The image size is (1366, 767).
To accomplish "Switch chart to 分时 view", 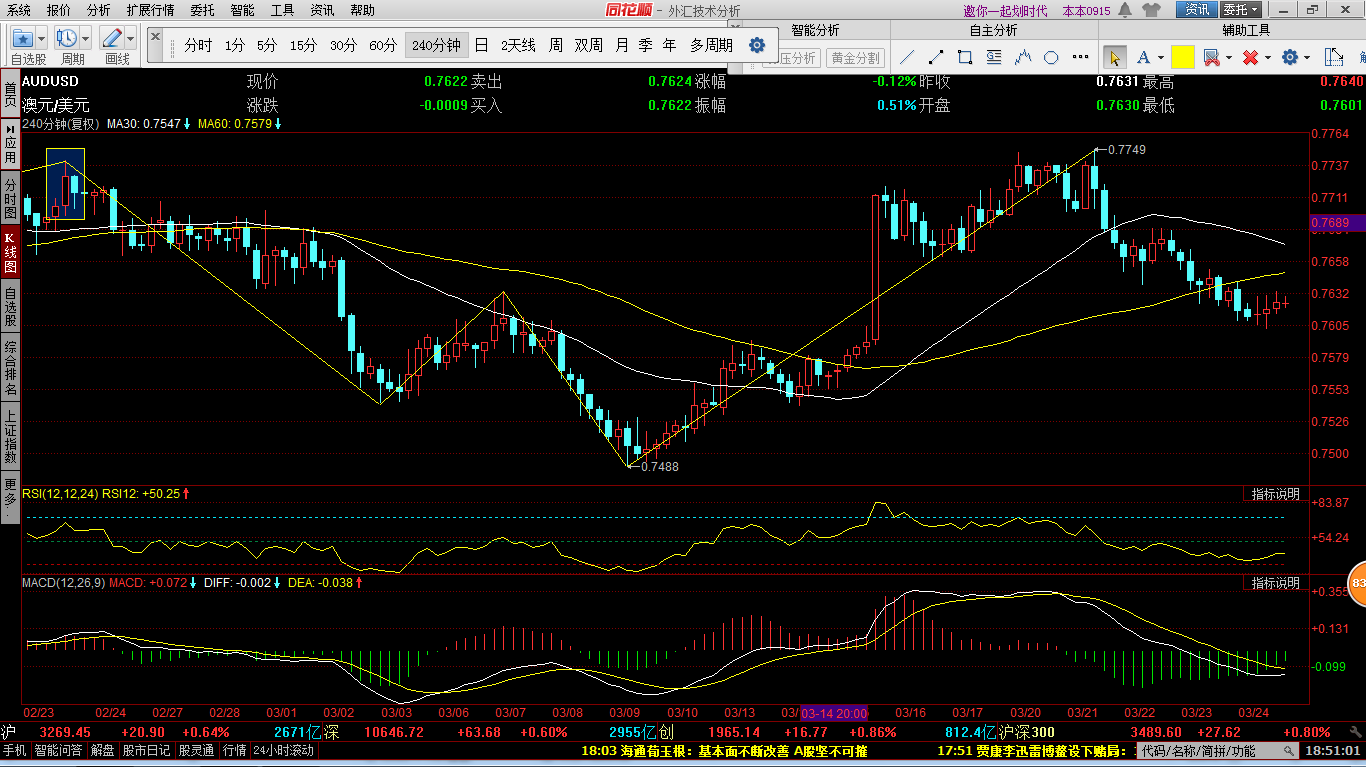I will [198, 45].
